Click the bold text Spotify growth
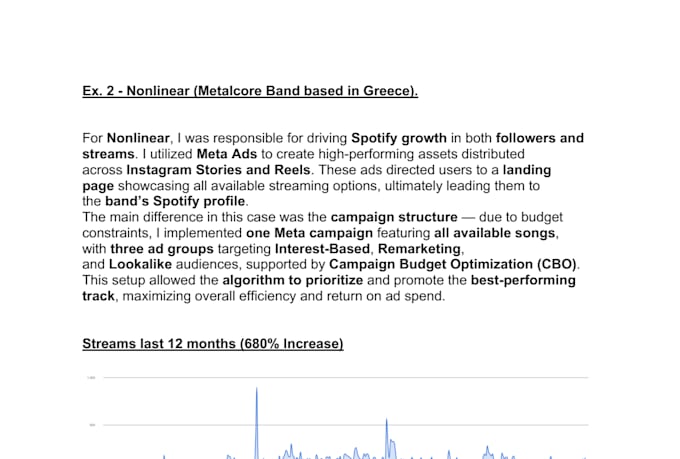This screenshot has height=459, width=680. [399, 138]
